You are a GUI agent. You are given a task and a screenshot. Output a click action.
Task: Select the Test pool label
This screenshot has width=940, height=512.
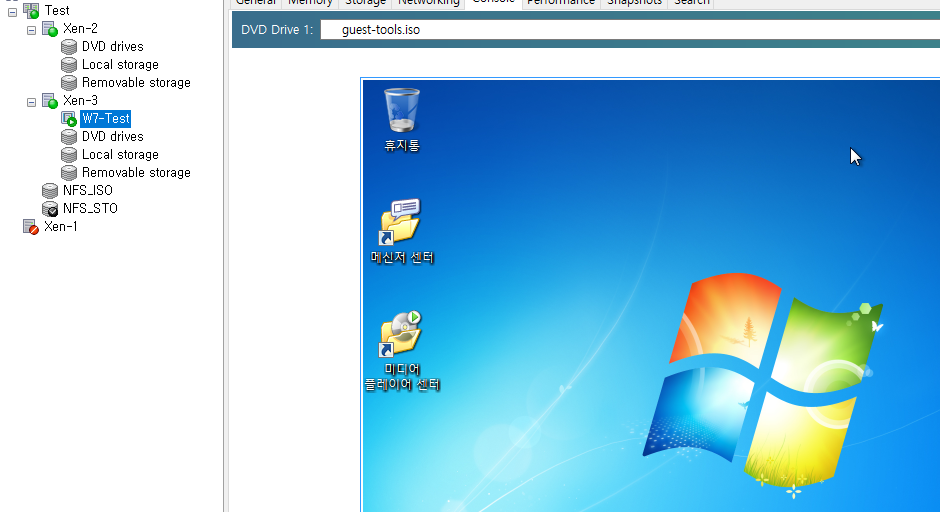(57, 11)
